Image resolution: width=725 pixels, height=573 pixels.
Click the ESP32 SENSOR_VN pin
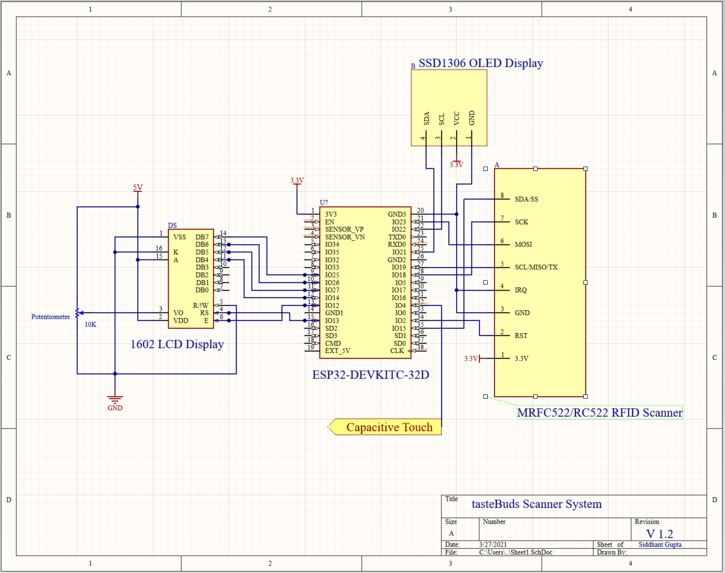coord(344,237)
